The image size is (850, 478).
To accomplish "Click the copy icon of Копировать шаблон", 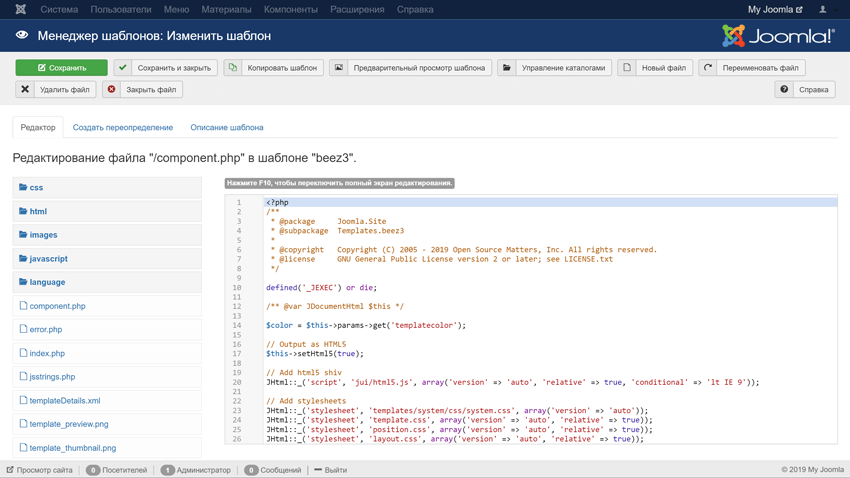I will click(x=233, y=68).
